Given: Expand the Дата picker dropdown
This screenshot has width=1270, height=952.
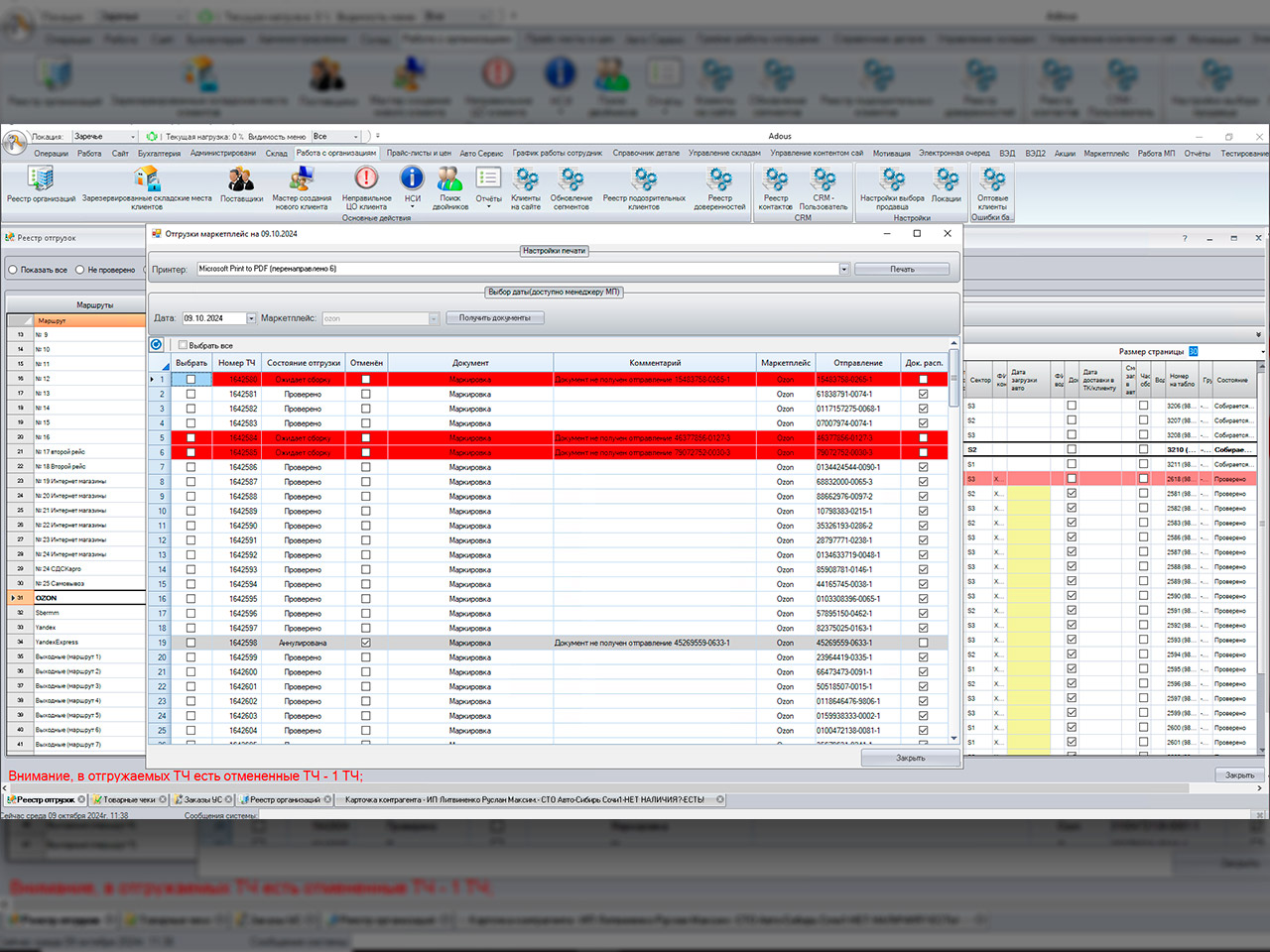Looking at the screenshot, I should point(251,318).
